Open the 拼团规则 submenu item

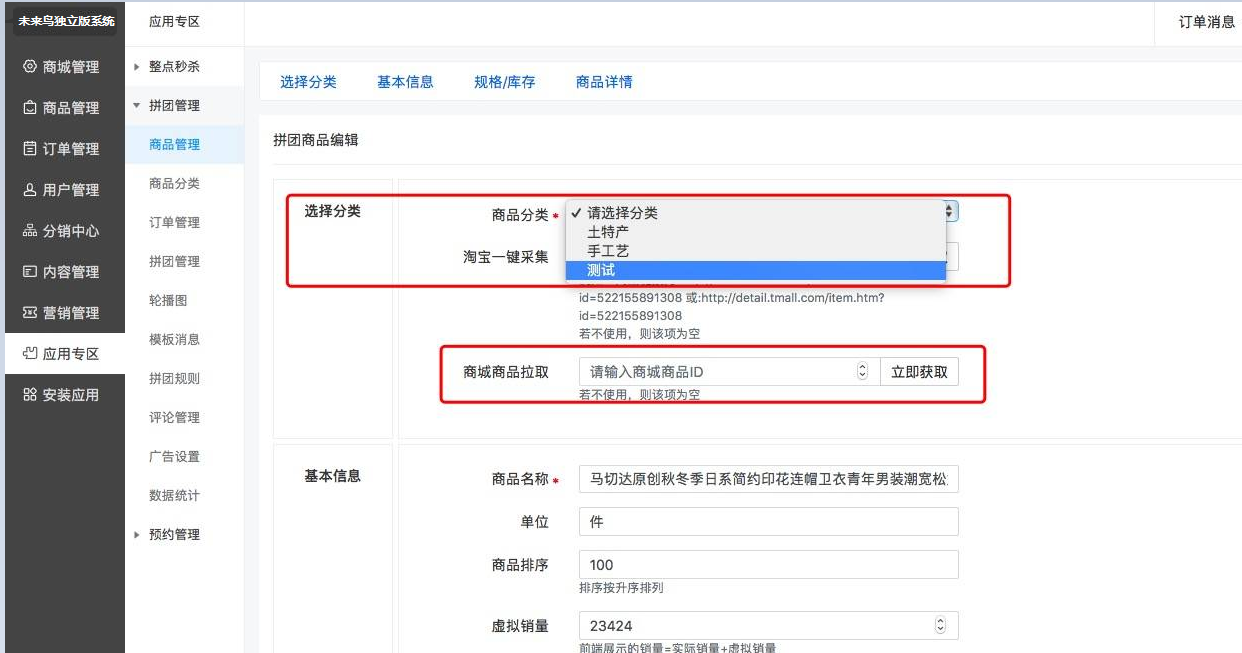[174, 378]
